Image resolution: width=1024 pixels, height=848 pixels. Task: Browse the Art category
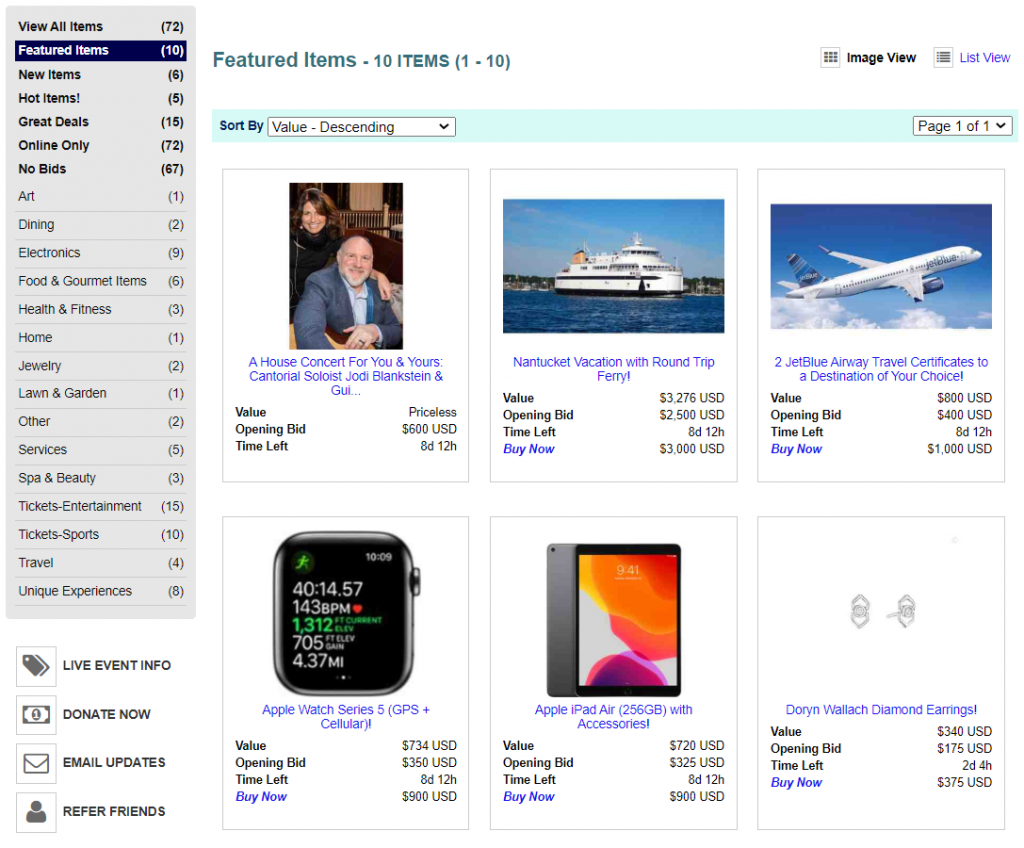[x=101, y=197]
